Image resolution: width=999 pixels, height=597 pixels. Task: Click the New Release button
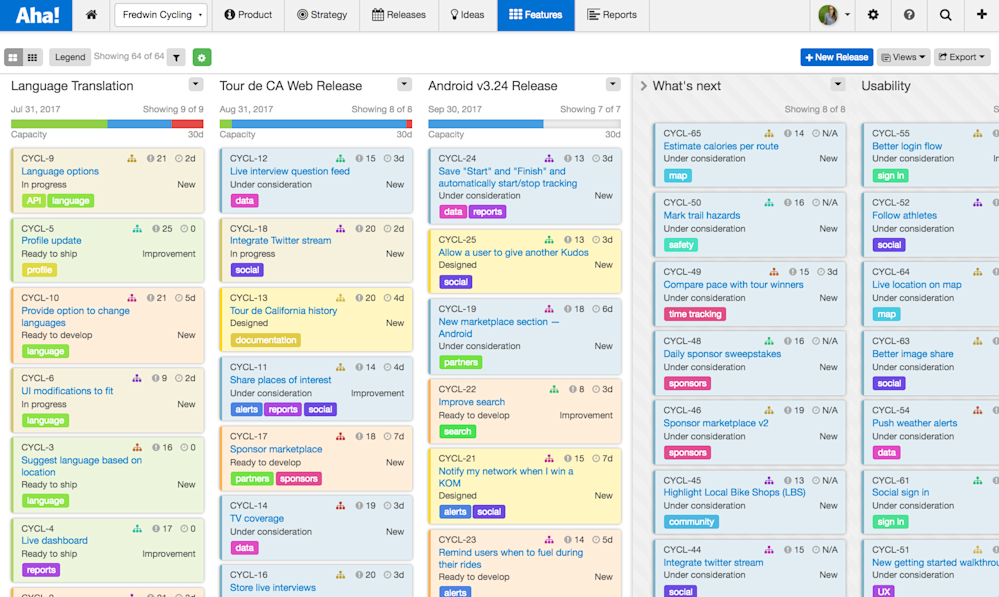pyautogui.click(x=836, y=57)
